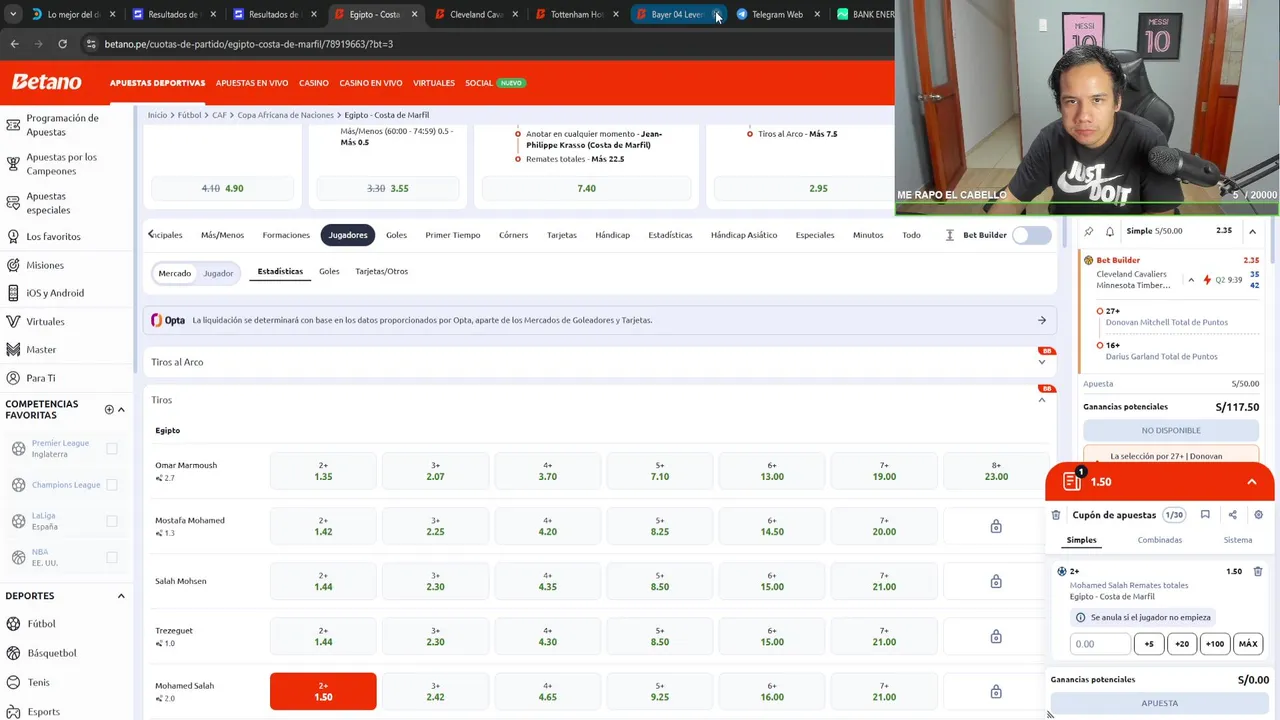Viewport: 1280px width, 720px height.
Task: Reload the page with the browser refresh icon
Action: [62, 44]
